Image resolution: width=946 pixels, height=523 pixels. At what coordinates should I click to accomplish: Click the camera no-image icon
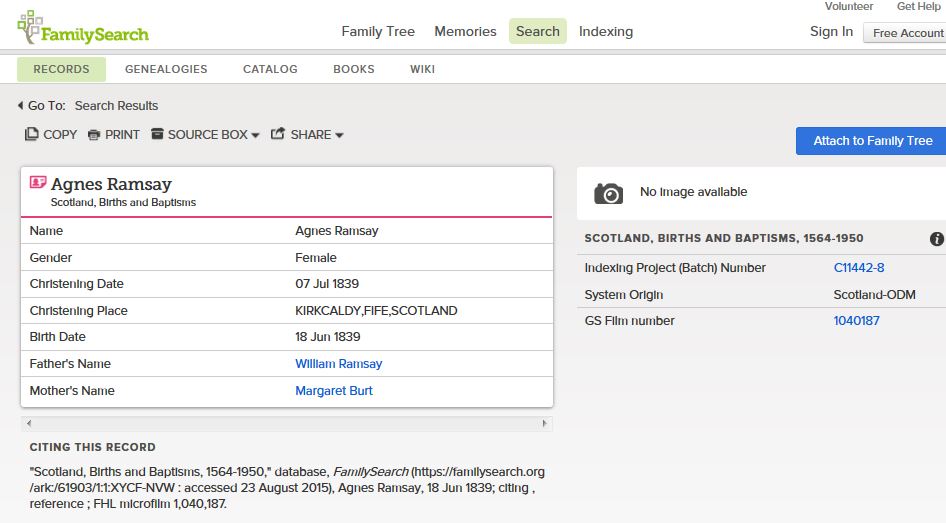[x=608, y=193]
